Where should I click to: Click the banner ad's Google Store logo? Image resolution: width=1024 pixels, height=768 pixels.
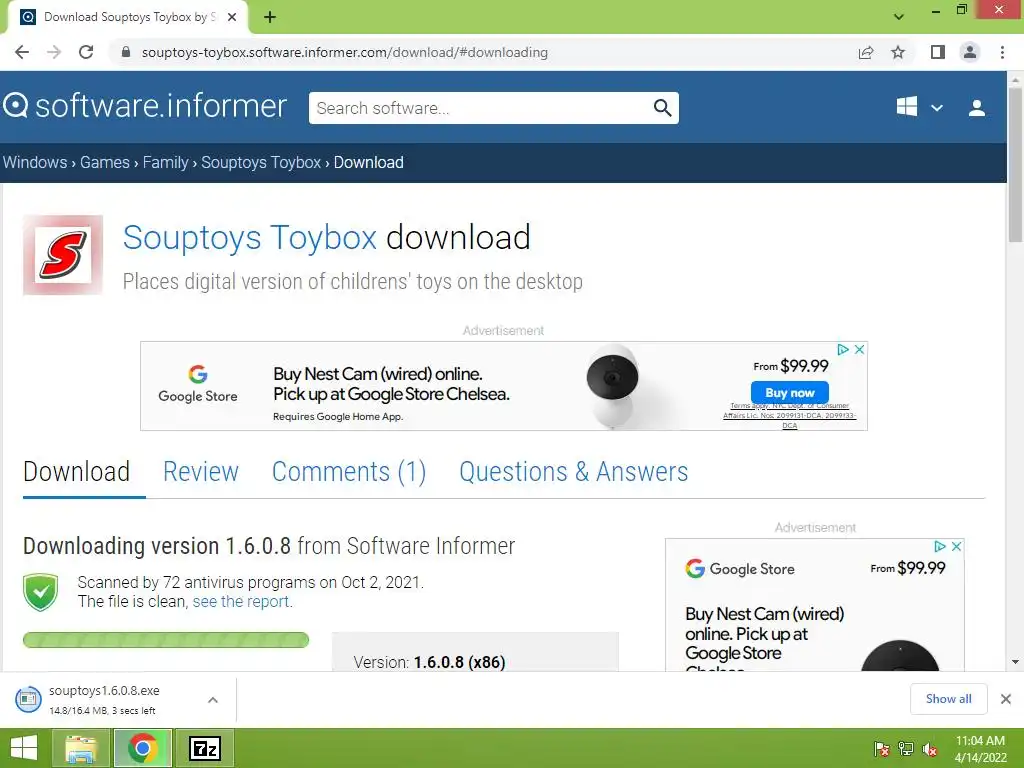coord(198,384)
